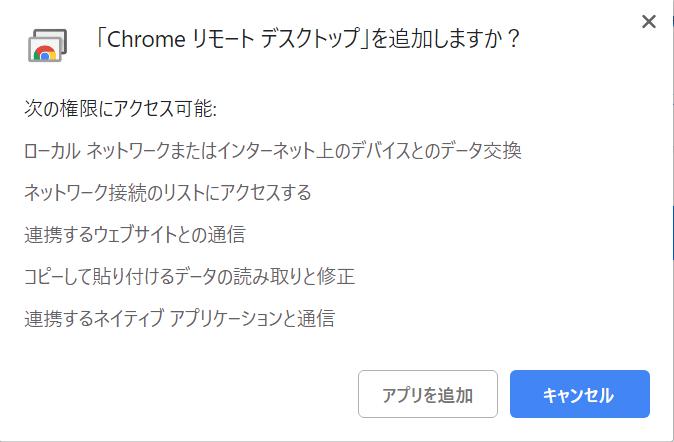
Task: Click the permission 連携するウェブサイトとの通信
Action: [x=135, y=235]
